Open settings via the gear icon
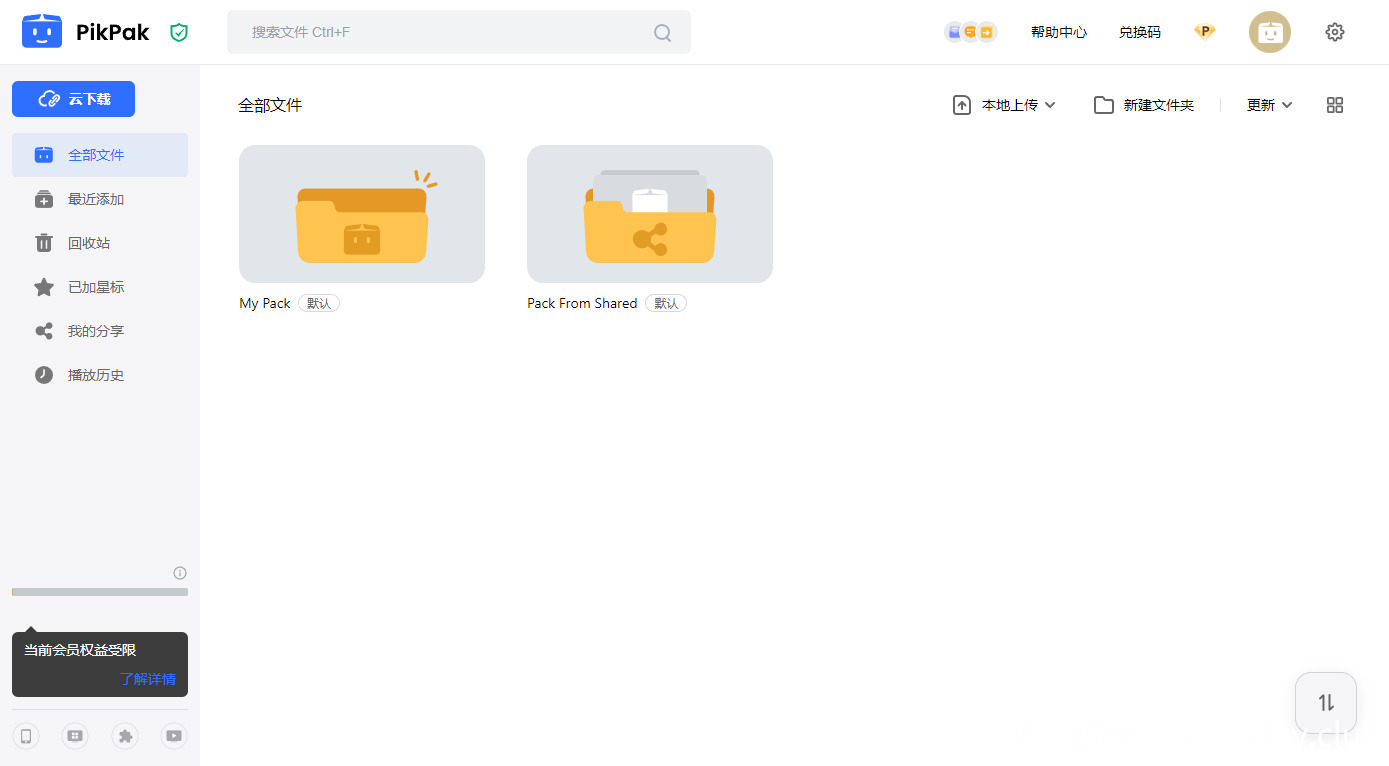The height and width of the screenshot is (766, 1389). click(1334, 32)
